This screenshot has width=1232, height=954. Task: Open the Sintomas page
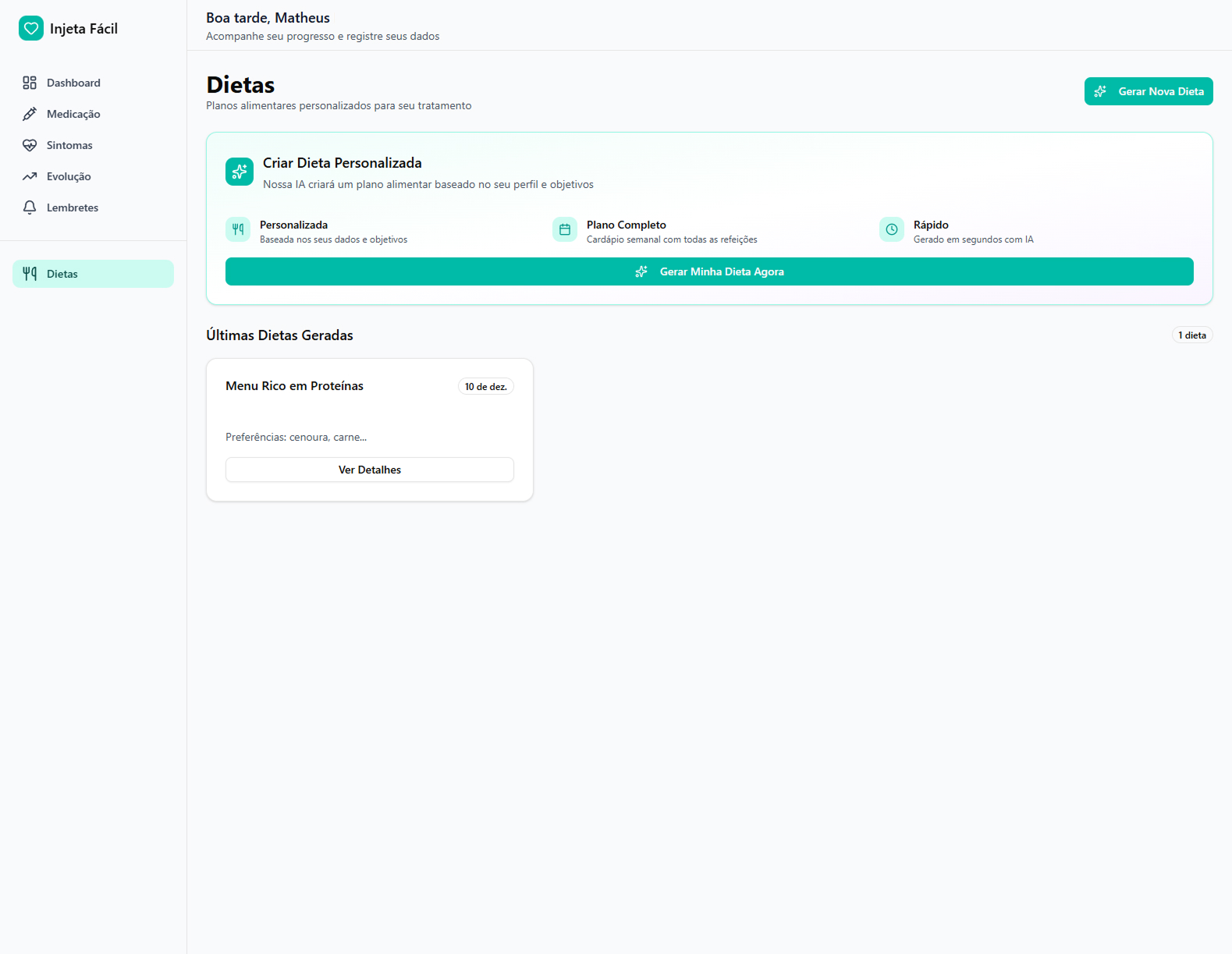[x=69, y=145]
